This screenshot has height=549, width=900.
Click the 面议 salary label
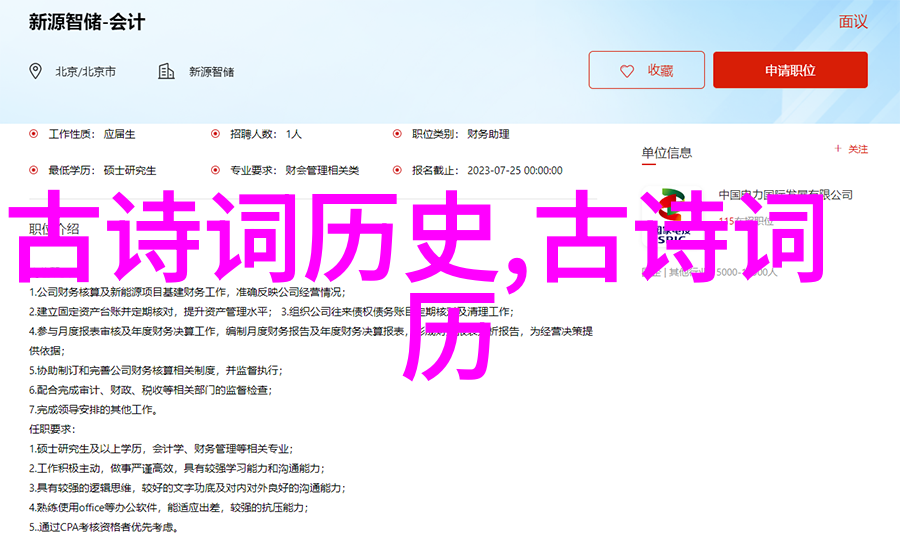[853, 22]
